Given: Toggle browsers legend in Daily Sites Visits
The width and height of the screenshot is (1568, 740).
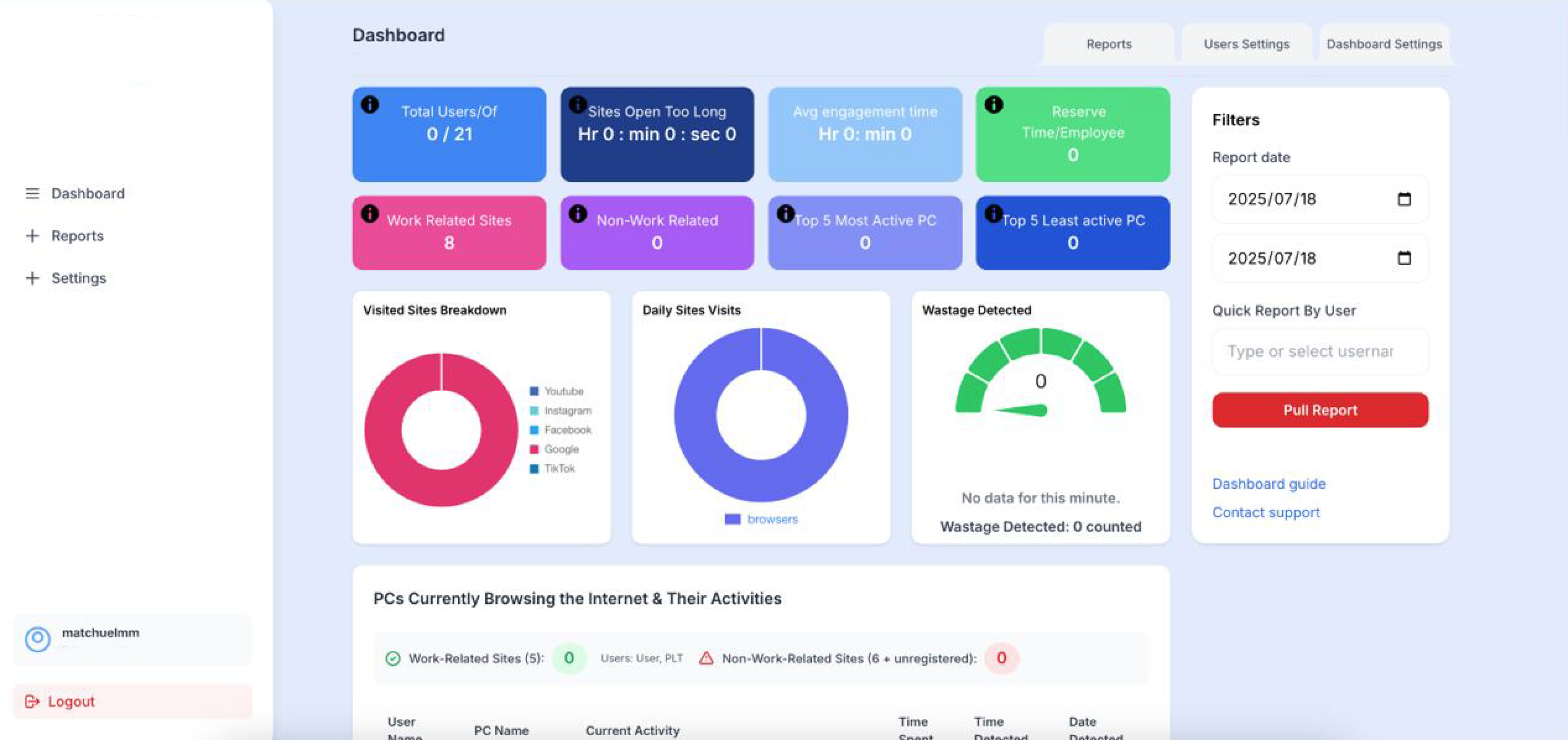Looking at the screenshot, I should (x=761, y=519).
